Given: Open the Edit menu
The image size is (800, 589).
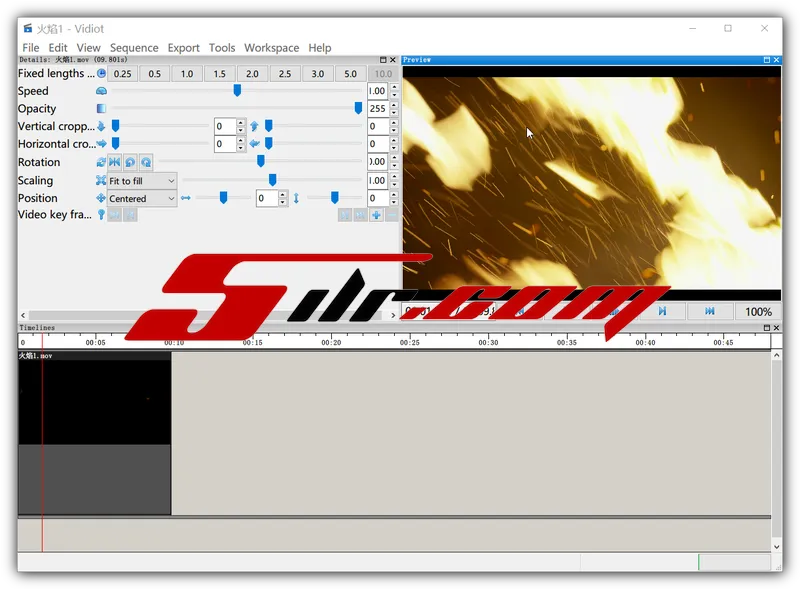Looking at the screenshot, I should (x=58, y=47).
